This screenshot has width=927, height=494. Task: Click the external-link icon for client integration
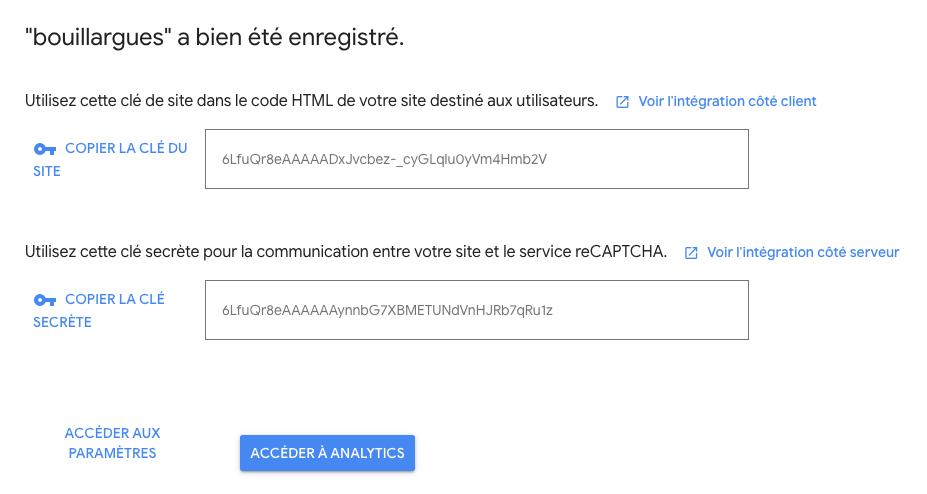(622, 101)
